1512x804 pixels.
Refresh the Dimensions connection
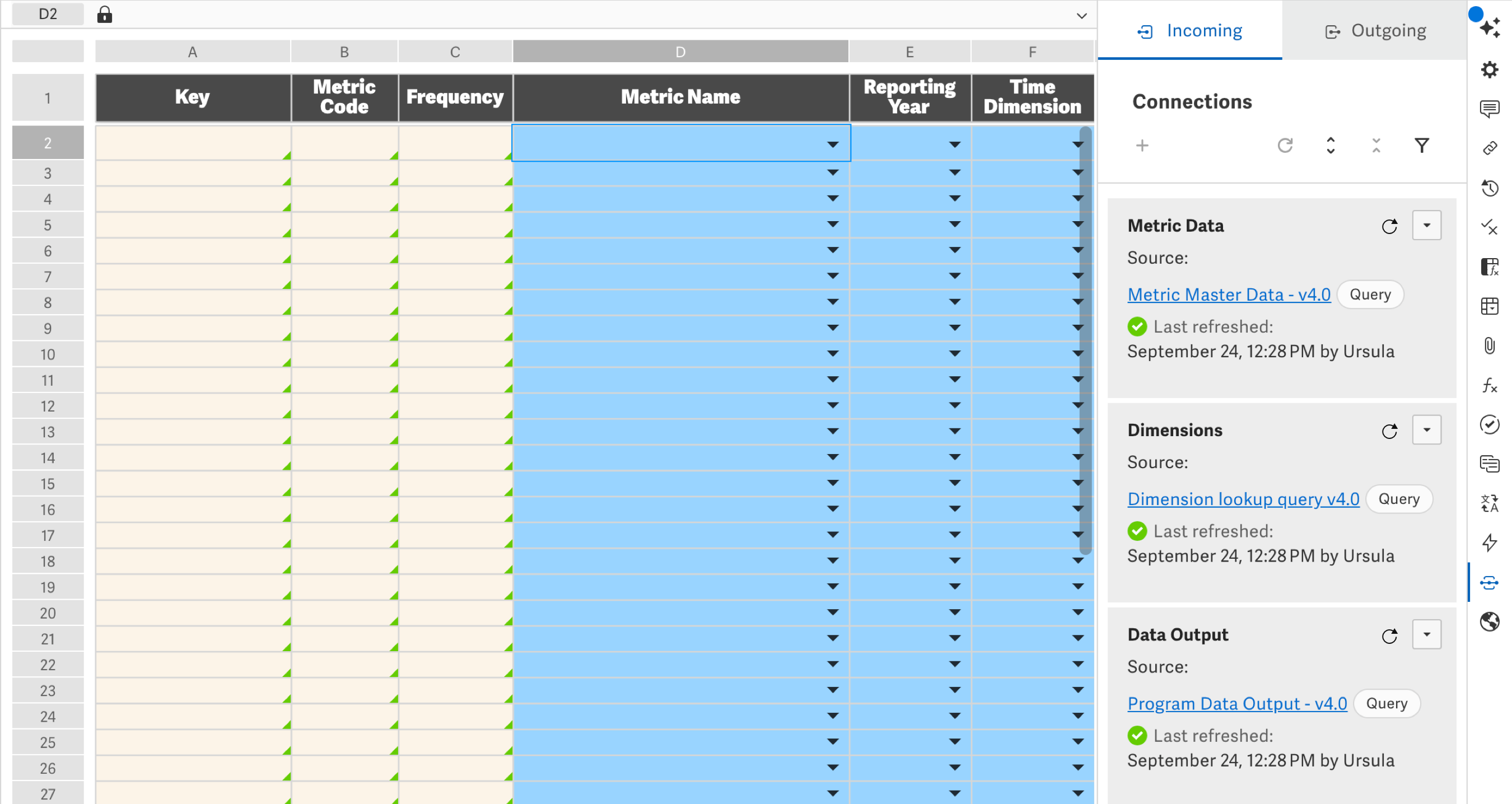1389,431
